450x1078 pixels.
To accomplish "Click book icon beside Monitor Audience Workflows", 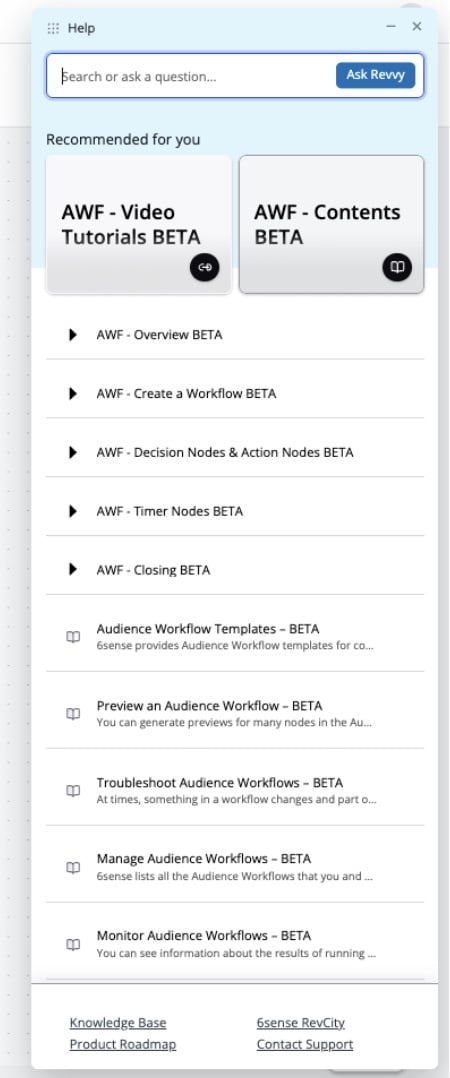I will click(73, 945).
